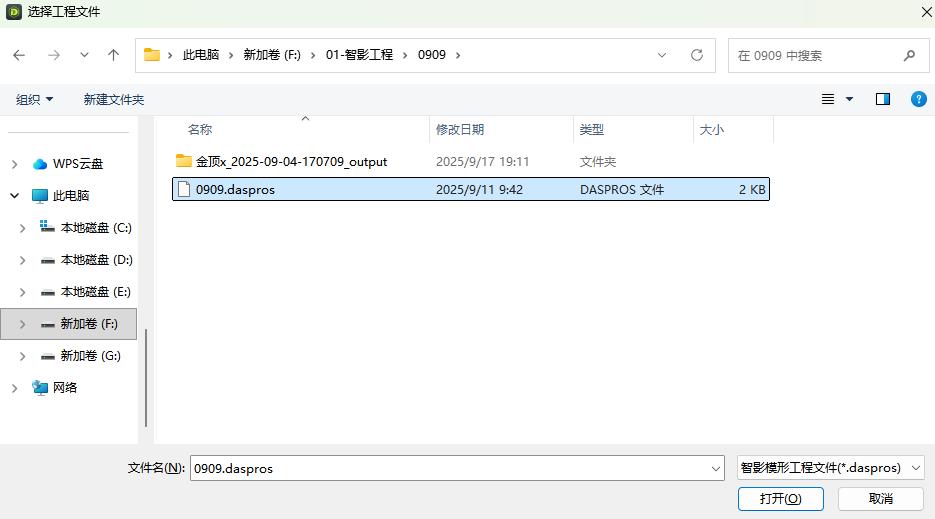
Task: Open 本地磁盘 (C:) in navigation pane
Action: click(x=96, y=228)
